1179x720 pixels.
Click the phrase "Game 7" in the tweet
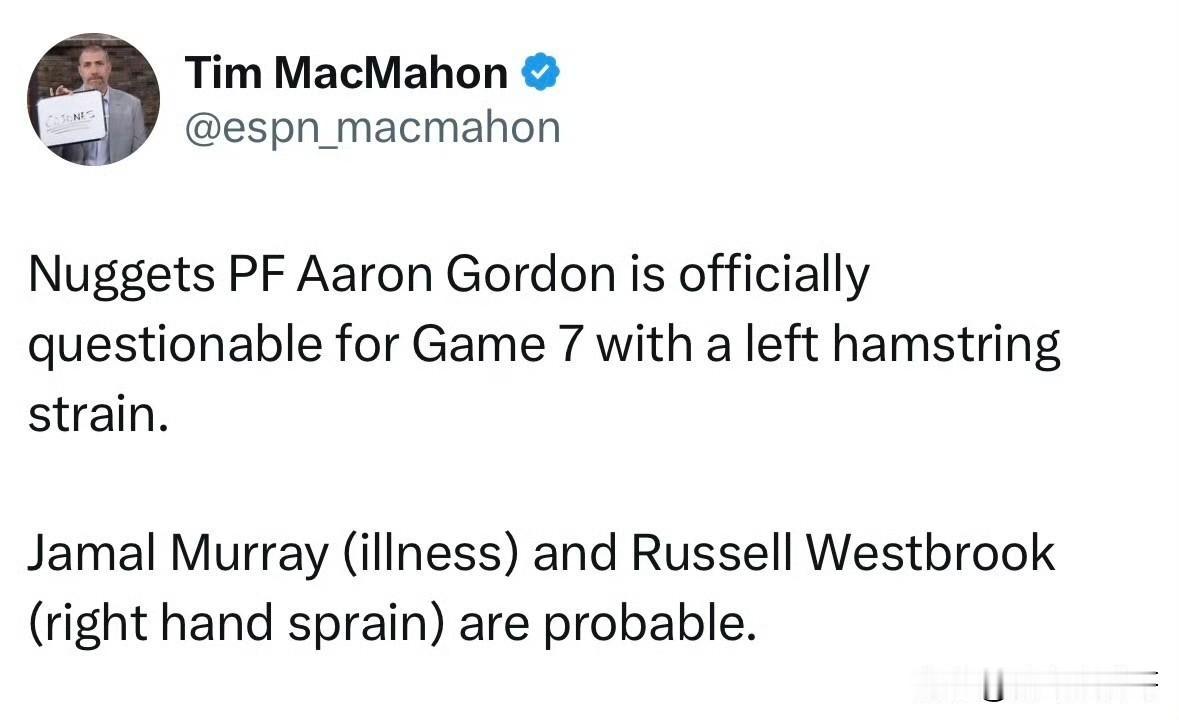point(499,344)
